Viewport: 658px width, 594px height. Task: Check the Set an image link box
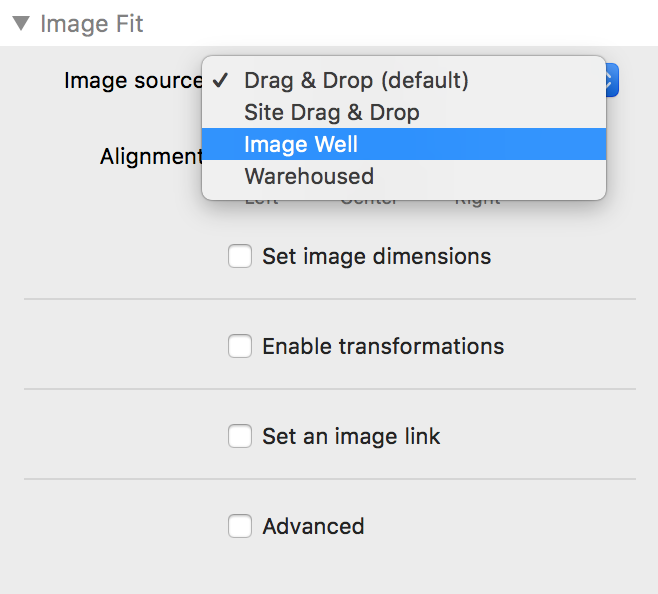coord(240,437)
